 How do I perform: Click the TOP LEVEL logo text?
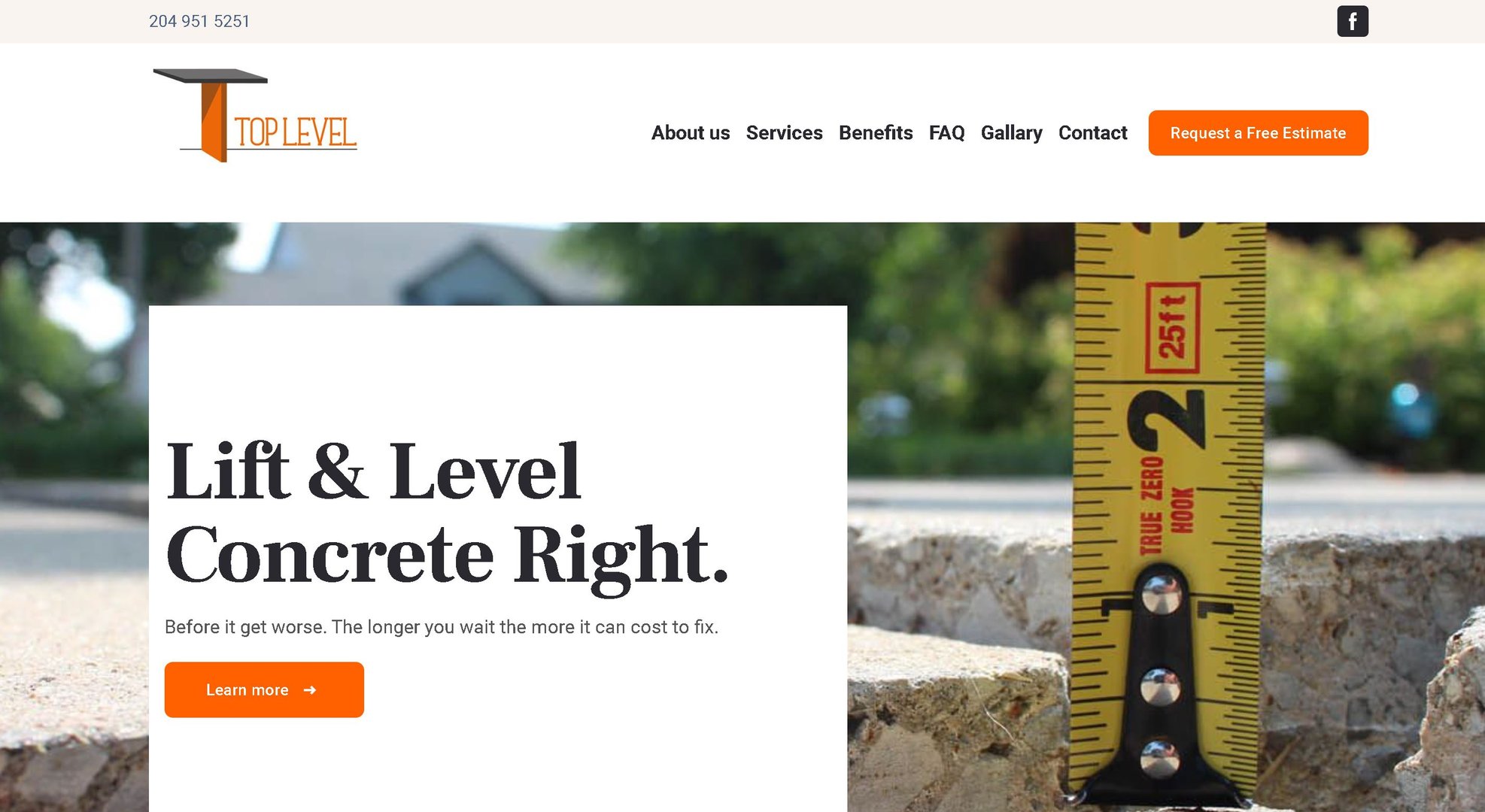[x=295, y=133]
